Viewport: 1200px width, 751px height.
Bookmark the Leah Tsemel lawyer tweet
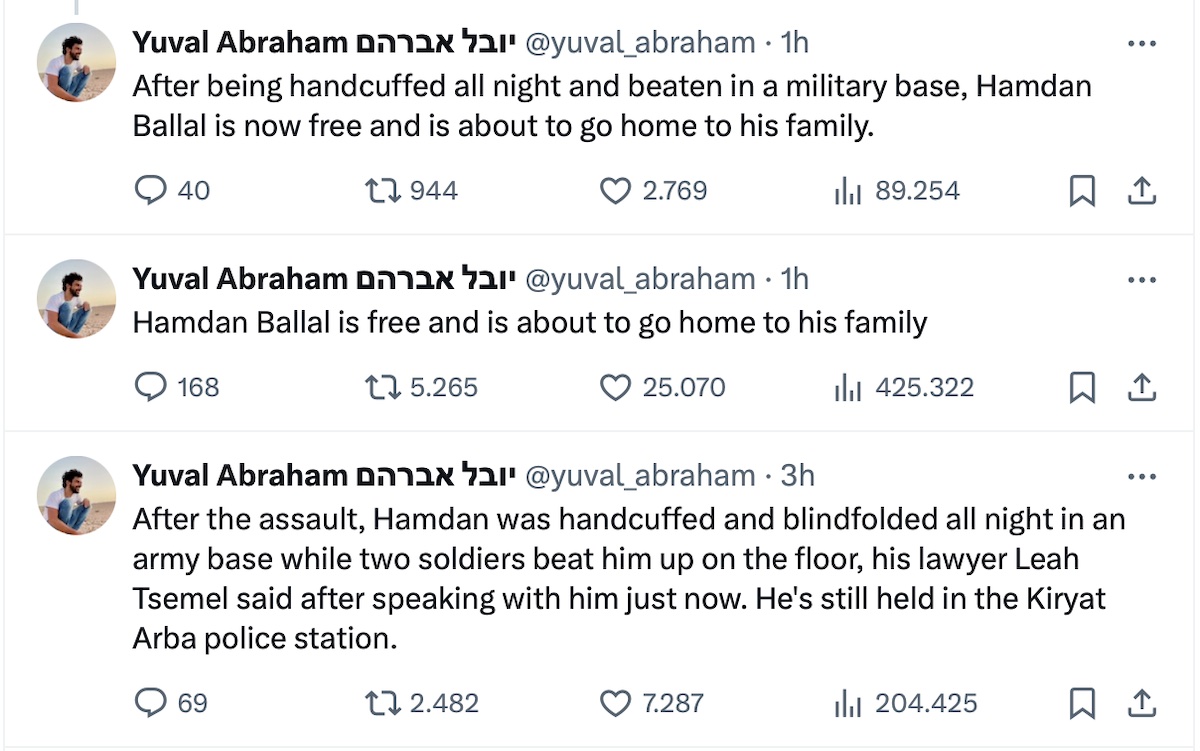1082,703
